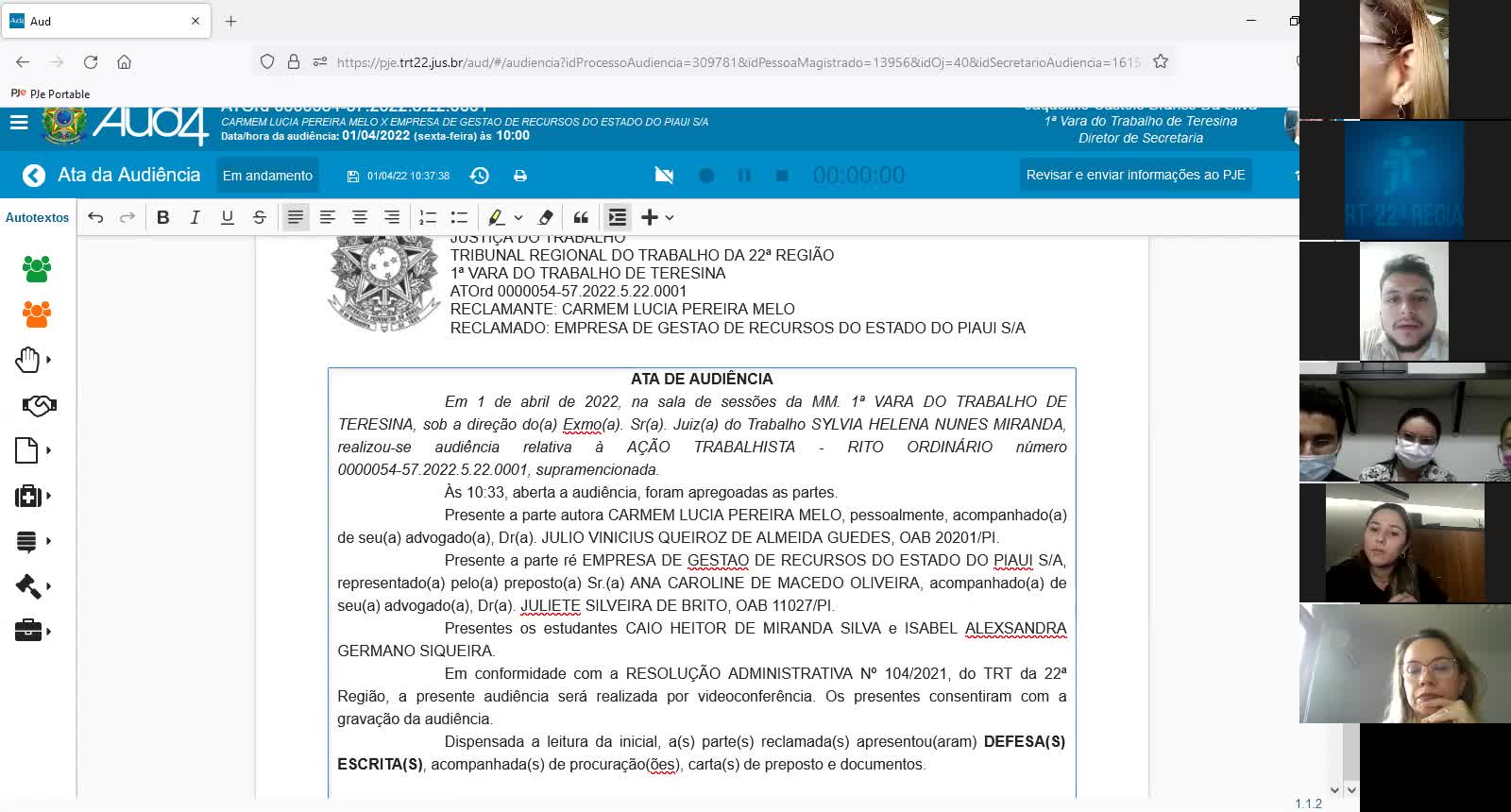
Task: Undo the last edit
Action: pos(95,217)
